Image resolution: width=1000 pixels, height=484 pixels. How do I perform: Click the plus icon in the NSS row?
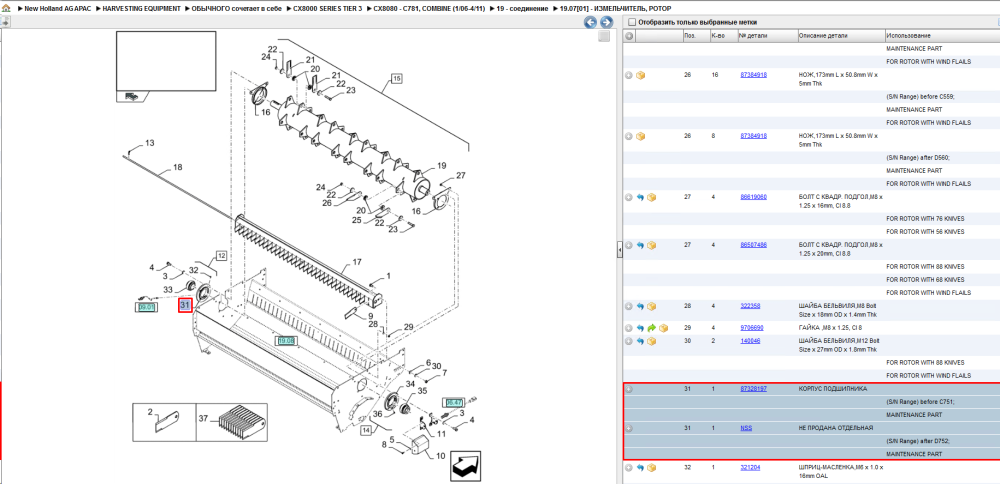click(x=629, y=428)
